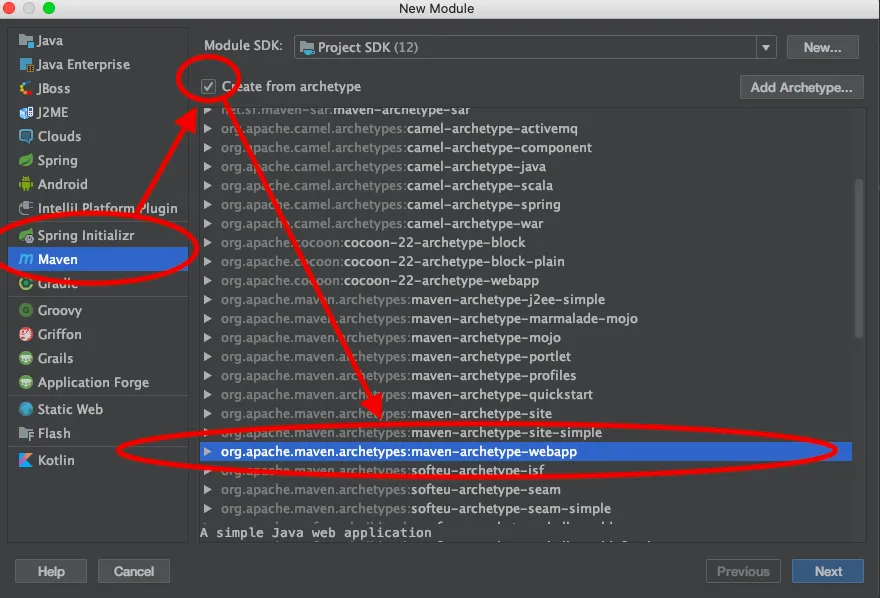The width and height of the screenshot is (880, 598).
Task: Select the Flash icon
Action: 26,434
